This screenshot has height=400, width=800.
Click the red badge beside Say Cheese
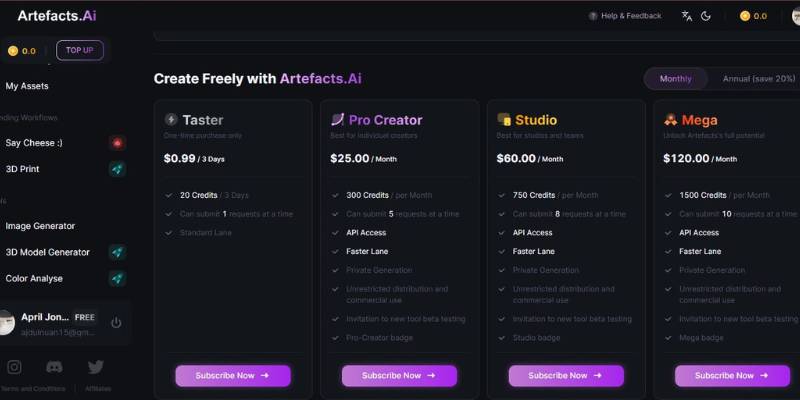117,143
